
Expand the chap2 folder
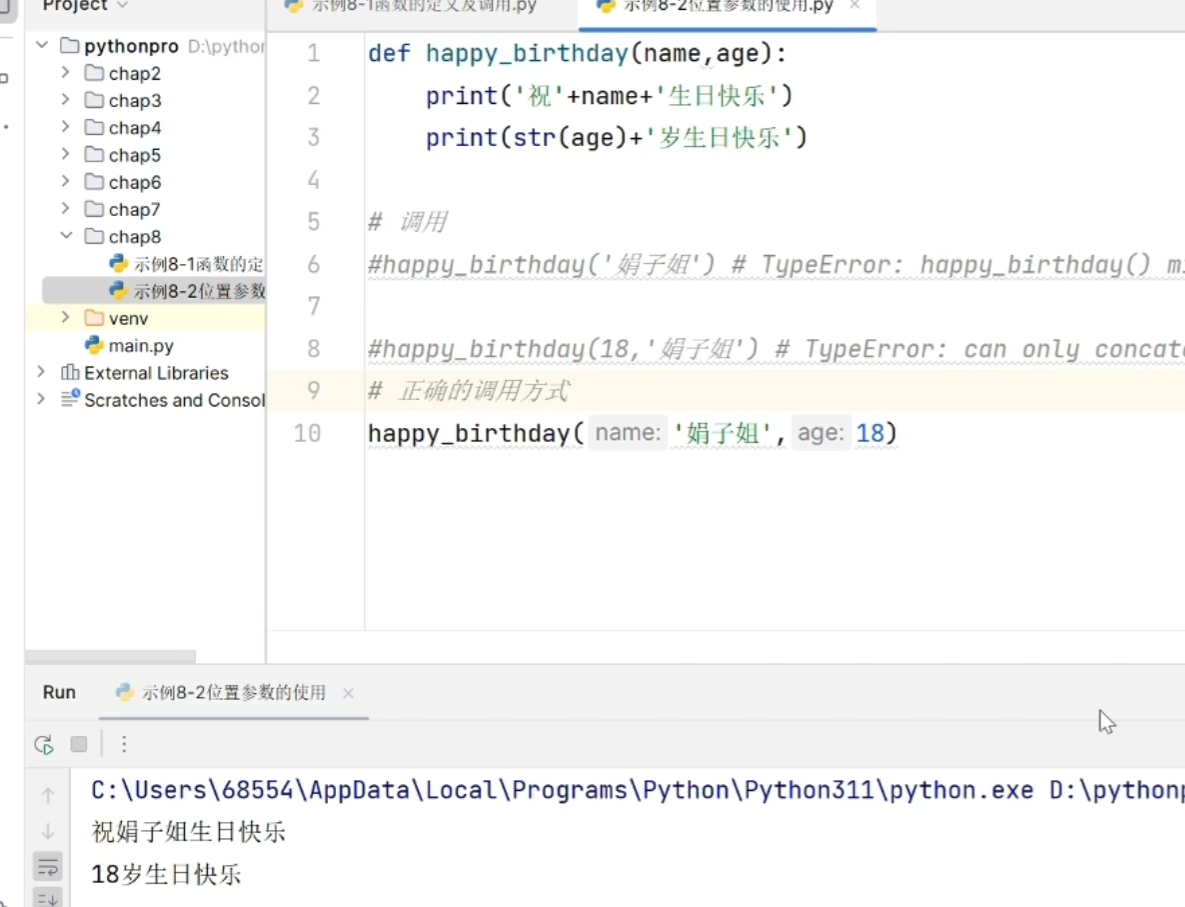(x=66, y=73)
